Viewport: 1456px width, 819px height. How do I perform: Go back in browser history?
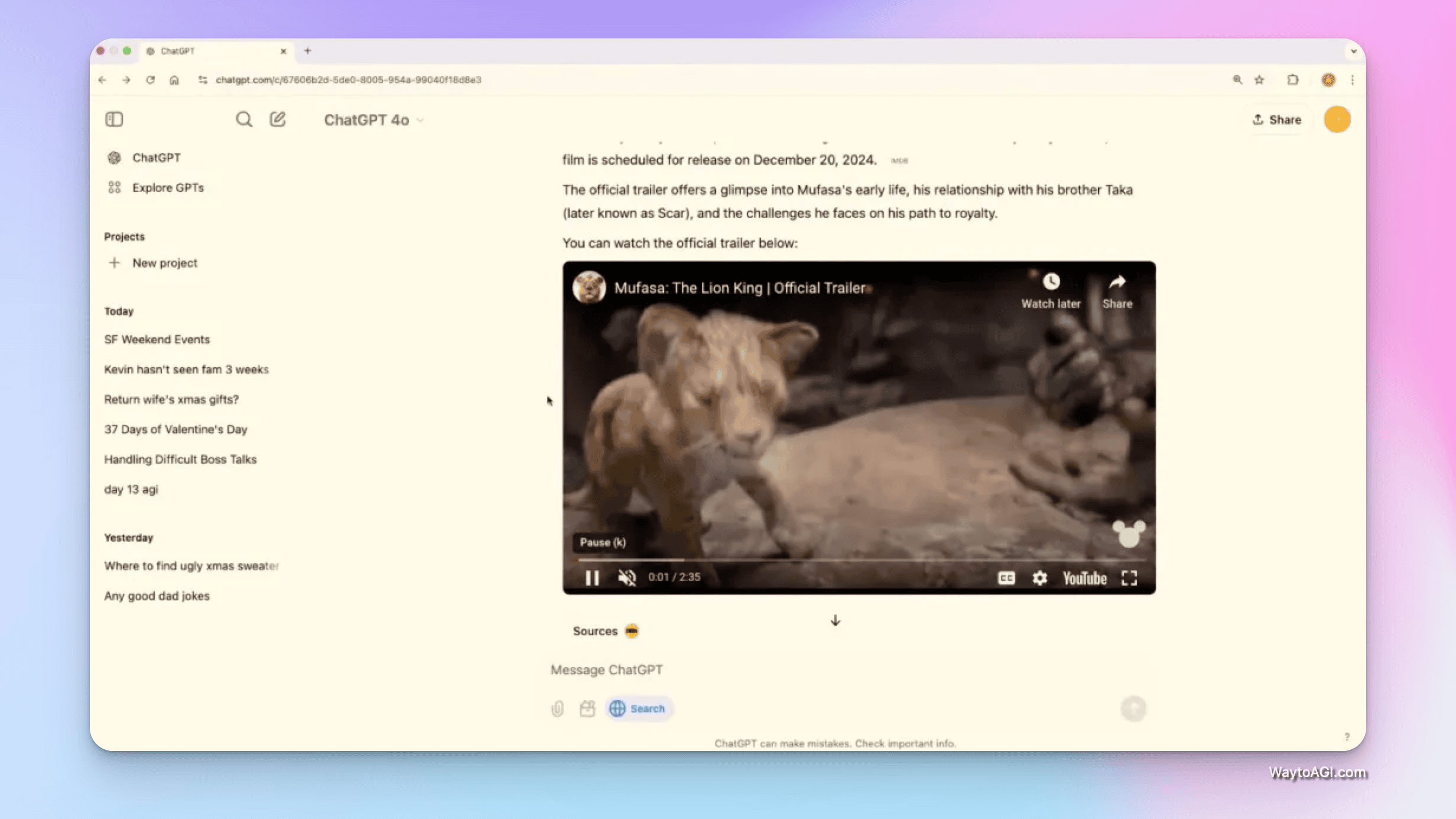pos(103,80)
